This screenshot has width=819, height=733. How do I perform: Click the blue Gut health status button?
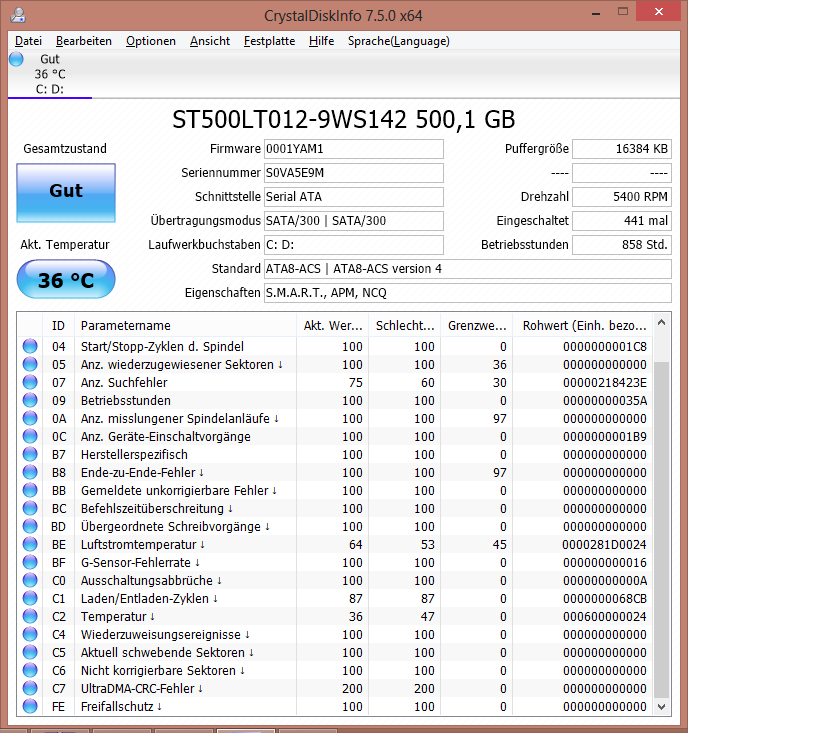coord(66,192)
